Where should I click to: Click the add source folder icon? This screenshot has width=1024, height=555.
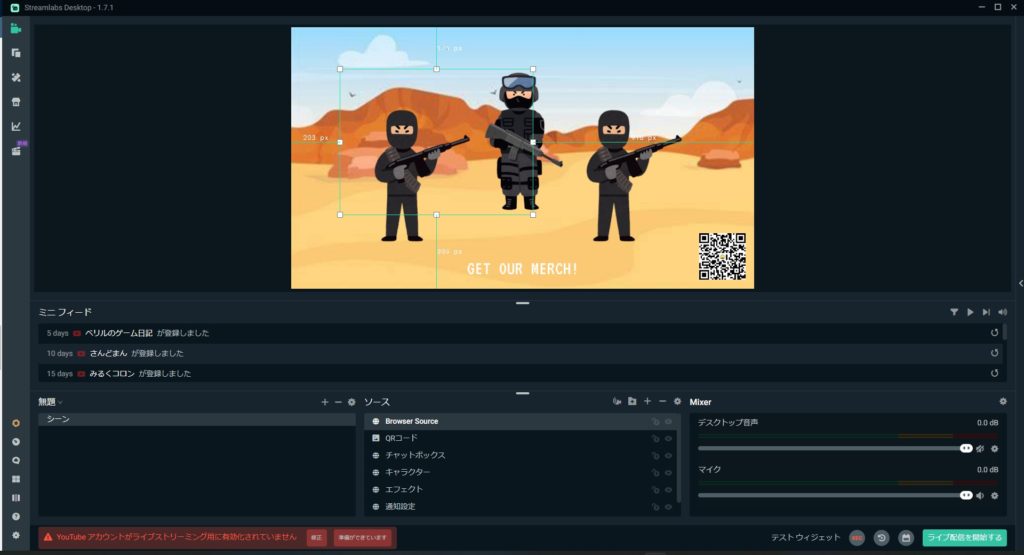tap(632, 401)
